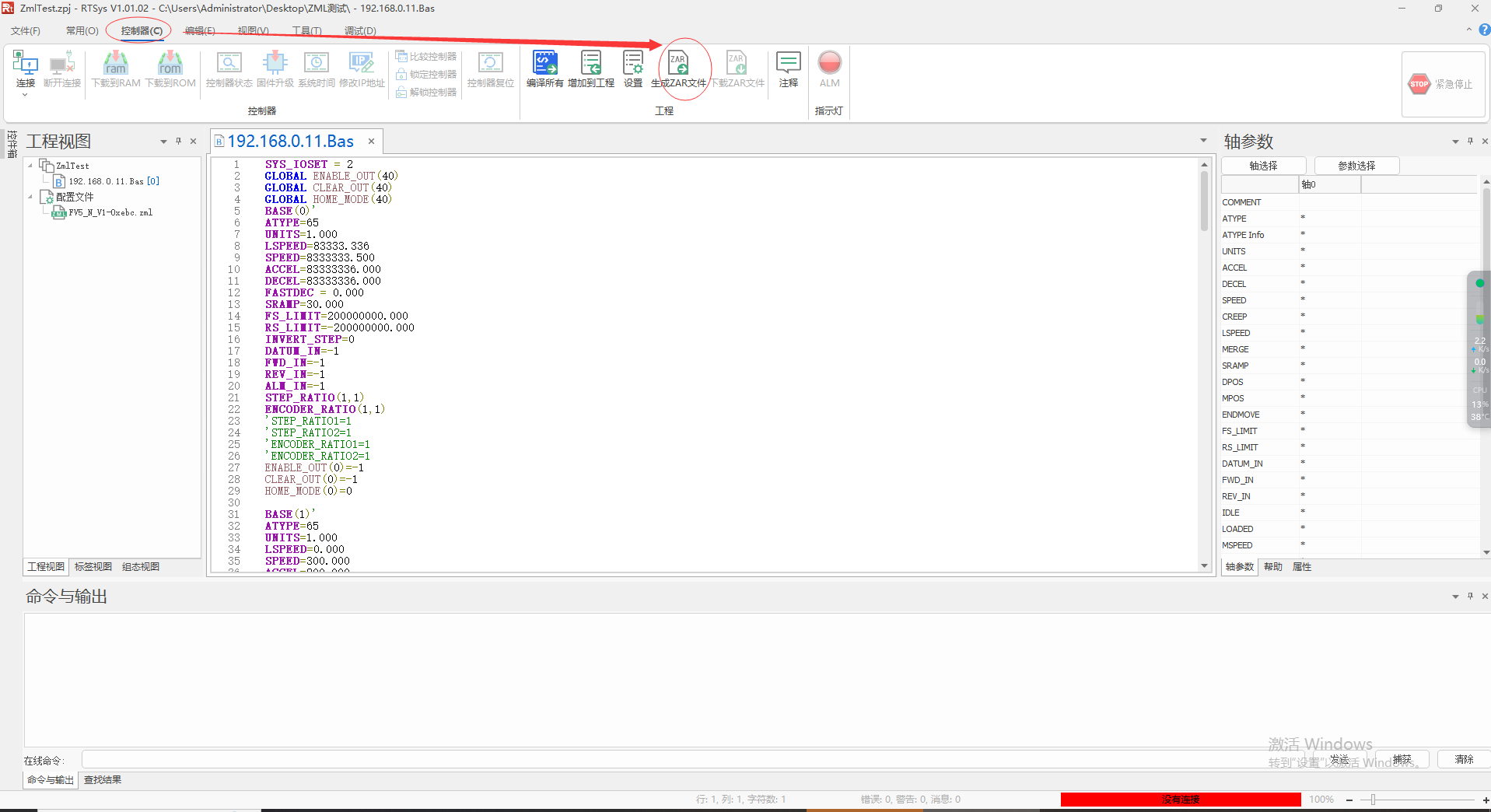Click 解锁控制器 unlock controller
Screen dimensions: 1491x812
tap(426, 93)
